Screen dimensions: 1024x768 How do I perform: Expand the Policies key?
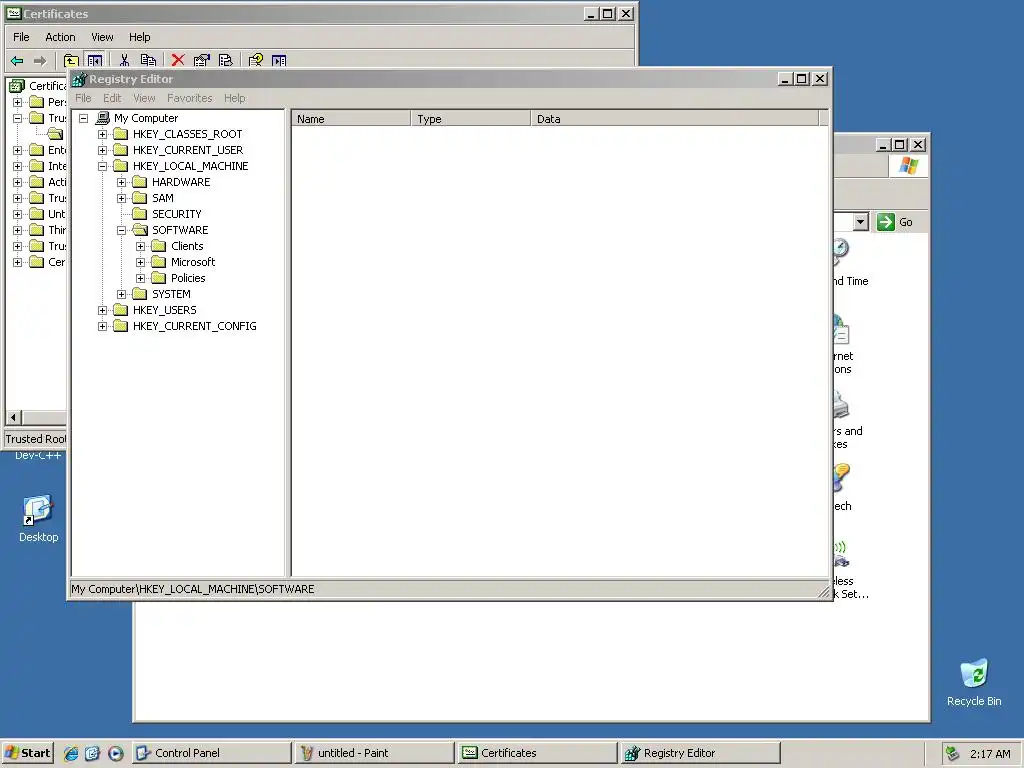[140, 278]
